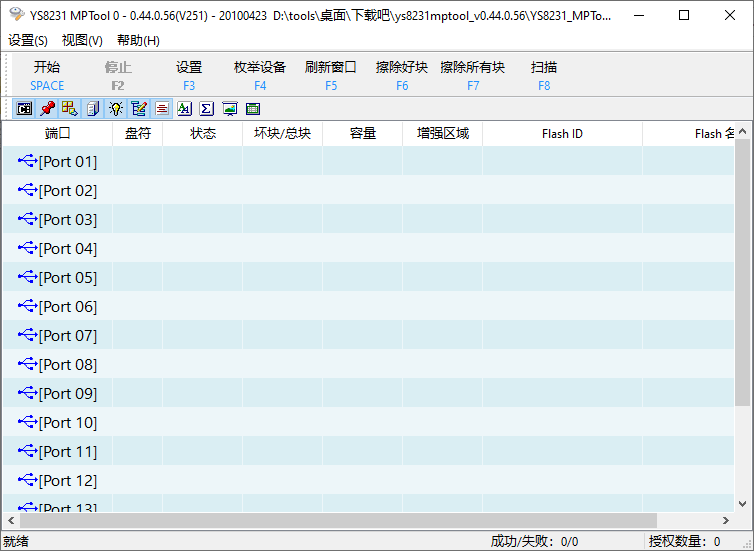This screenshot has width=754, height=551.
Task: Select the [Port 12] row label
Action: [68, 480]
